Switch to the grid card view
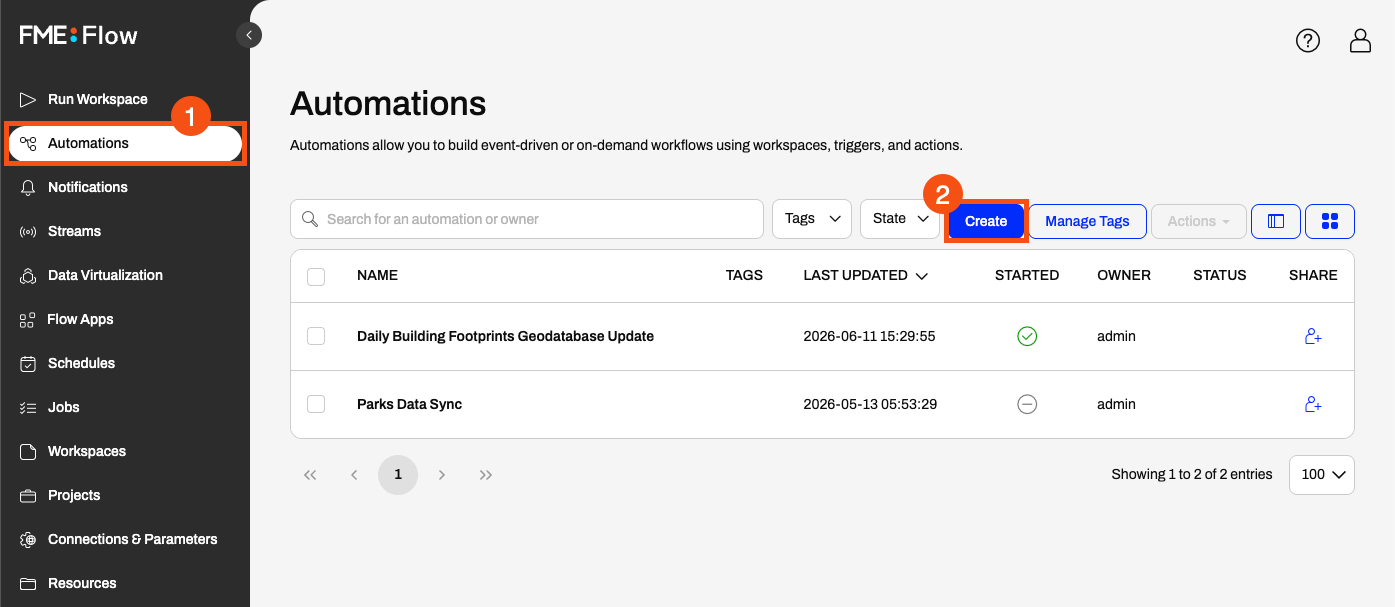1395x607 pixels. tap(1330, 221)
